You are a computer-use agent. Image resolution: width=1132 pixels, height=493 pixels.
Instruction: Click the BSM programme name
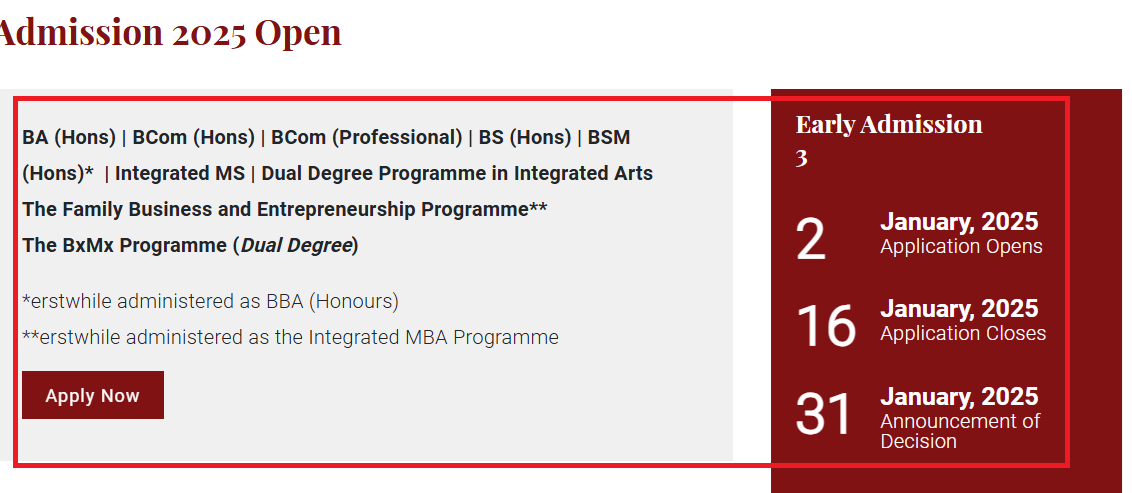click(609, 137)
